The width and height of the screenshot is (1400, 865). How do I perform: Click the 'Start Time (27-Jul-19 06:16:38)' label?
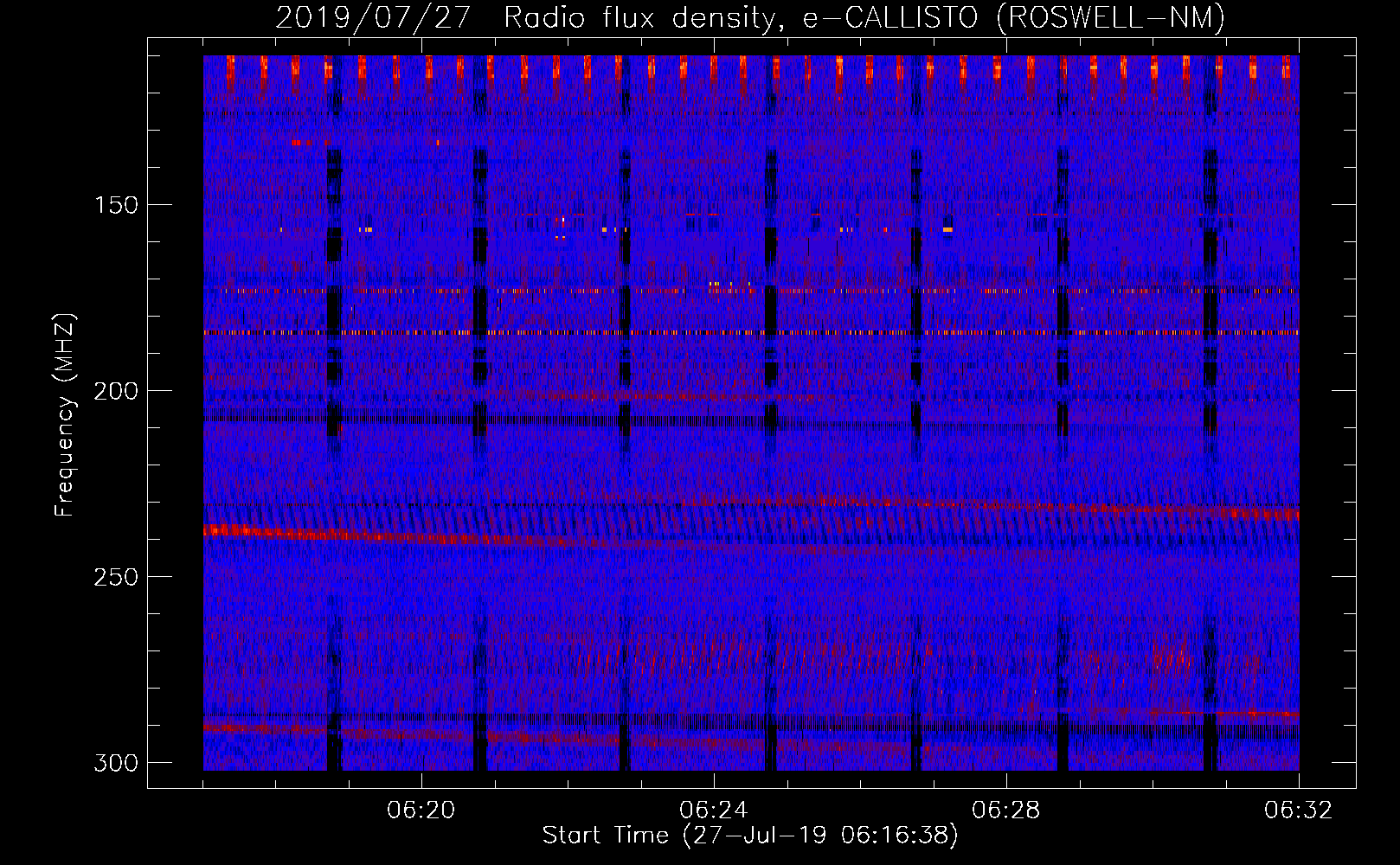point(750,836)
